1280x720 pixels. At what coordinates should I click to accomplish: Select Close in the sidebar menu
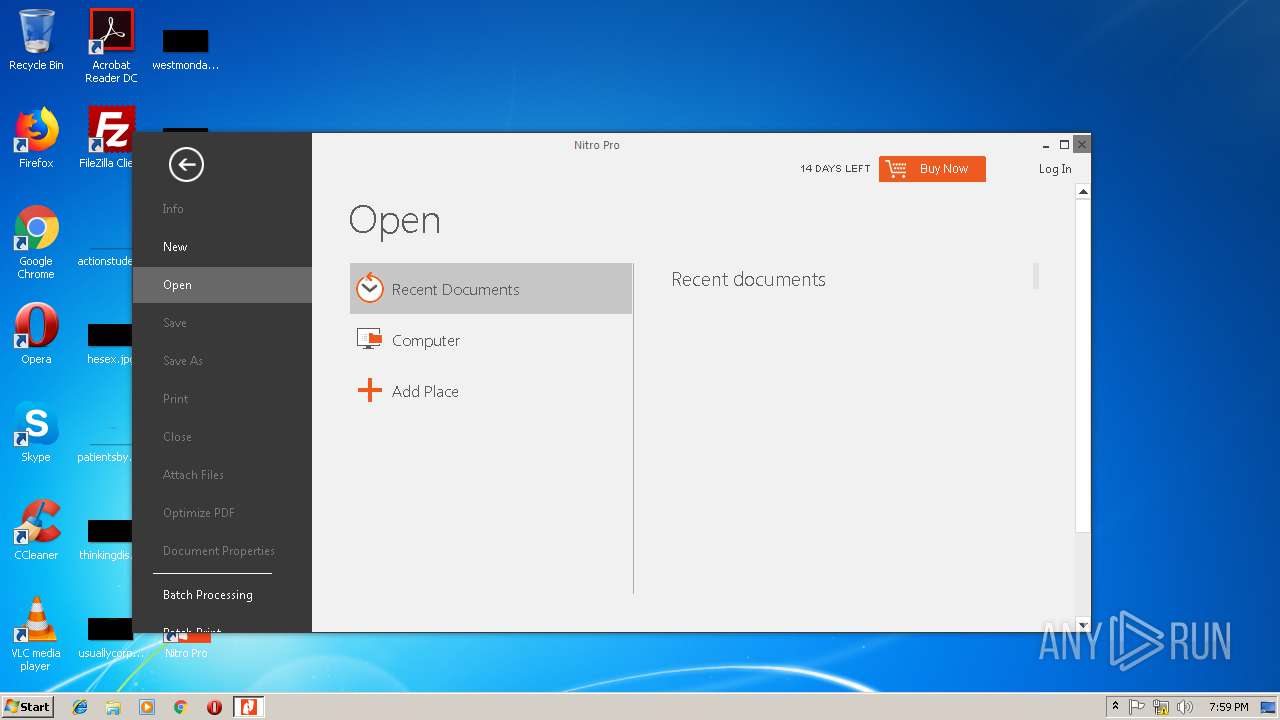177,437
